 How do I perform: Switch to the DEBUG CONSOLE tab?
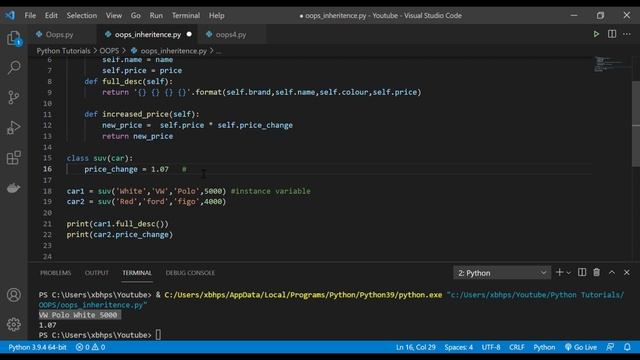coord(190,273)
